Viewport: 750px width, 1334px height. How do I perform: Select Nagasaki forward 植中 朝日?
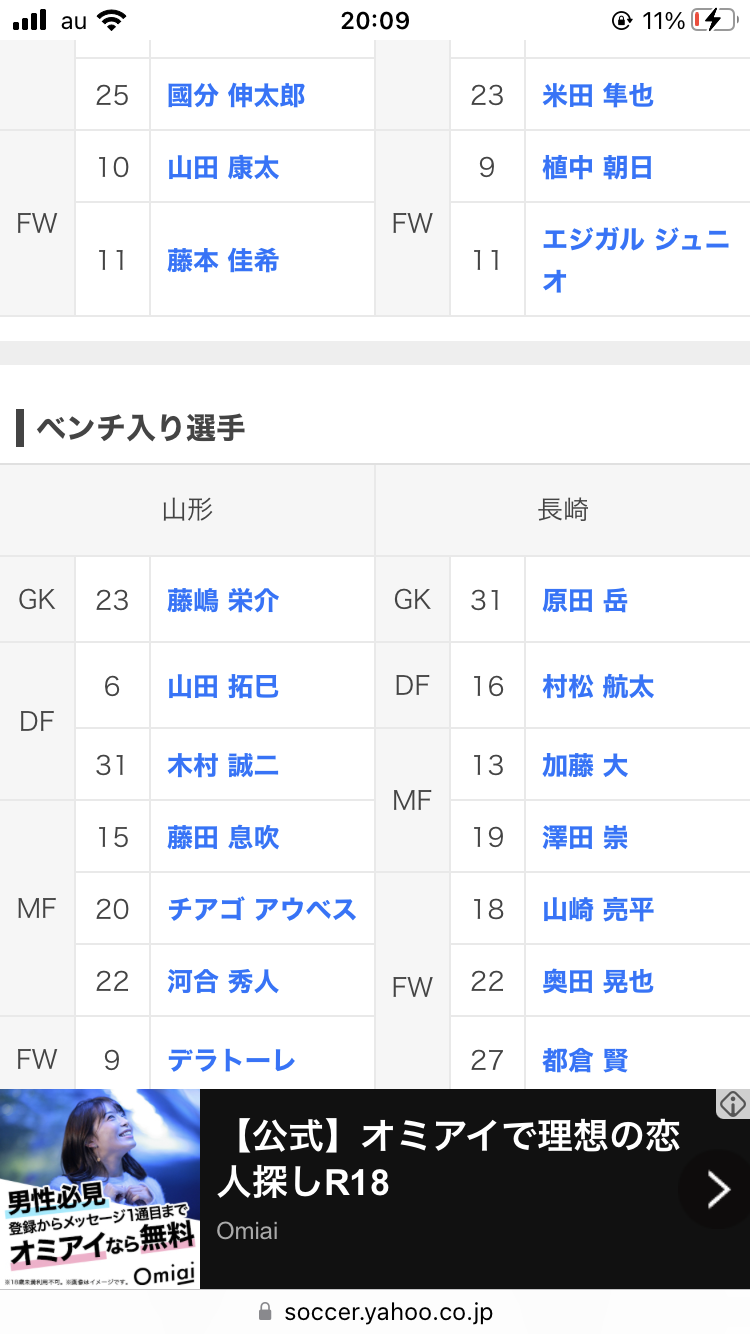tap(598, 167)
